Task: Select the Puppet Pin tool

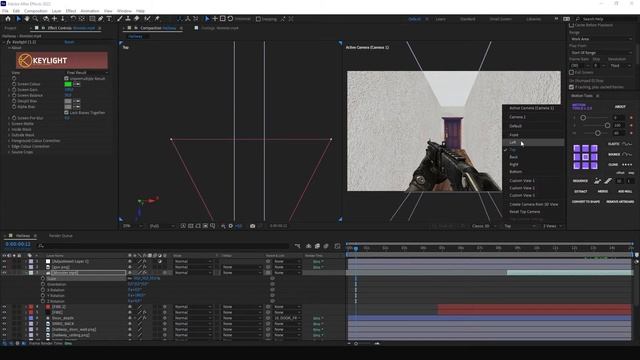Action: [157, 19]
